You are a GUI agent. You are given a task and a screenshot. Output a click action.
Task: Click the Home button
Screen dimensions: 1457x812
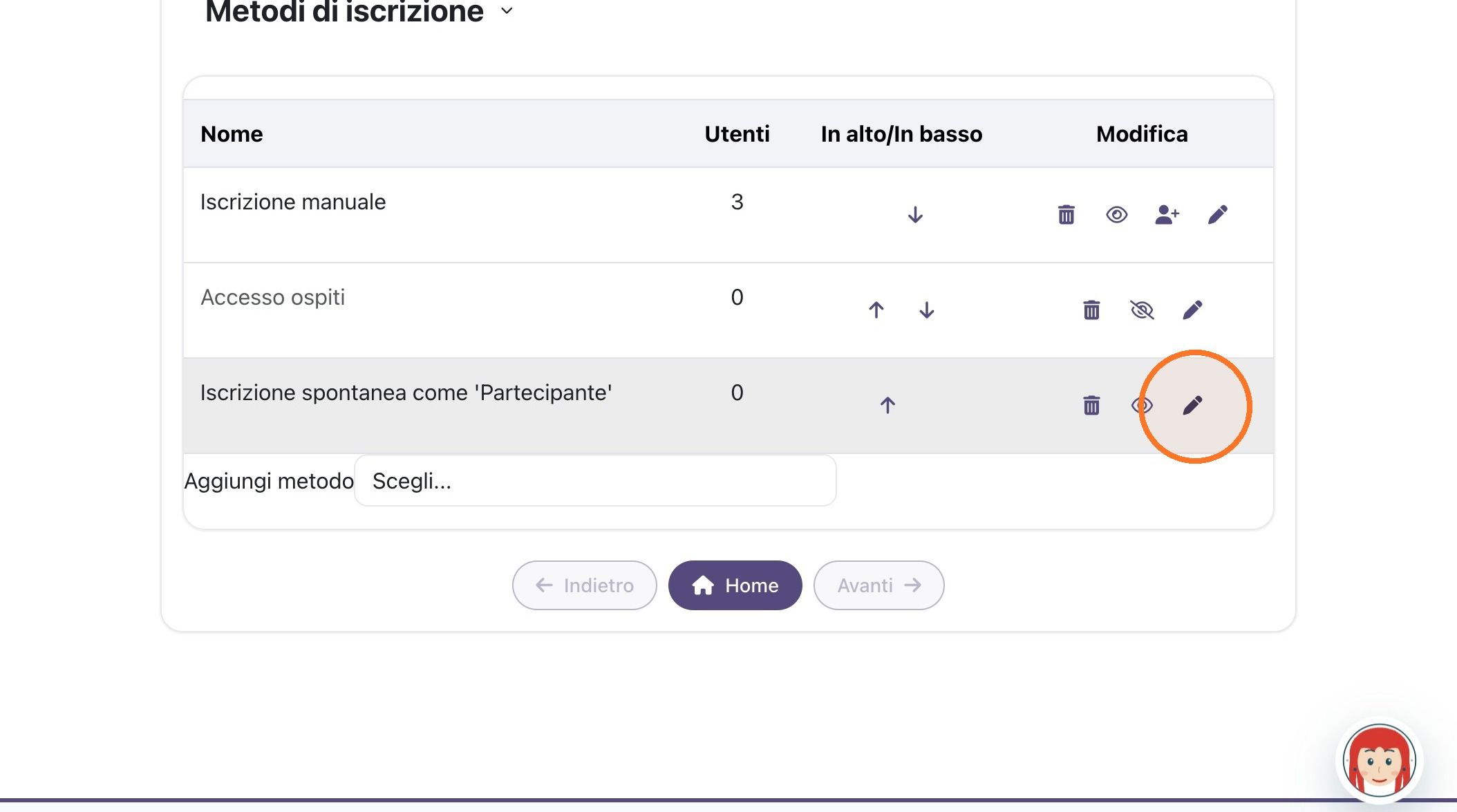735,585
